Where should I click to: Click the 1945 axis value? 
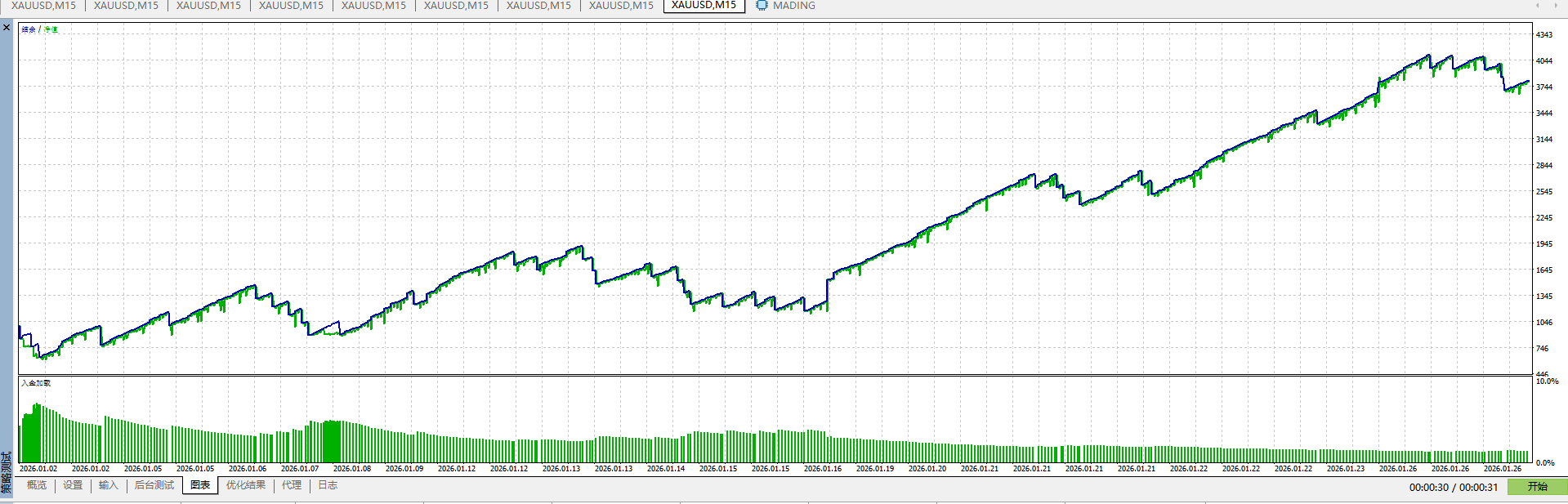click(1543, 244)
